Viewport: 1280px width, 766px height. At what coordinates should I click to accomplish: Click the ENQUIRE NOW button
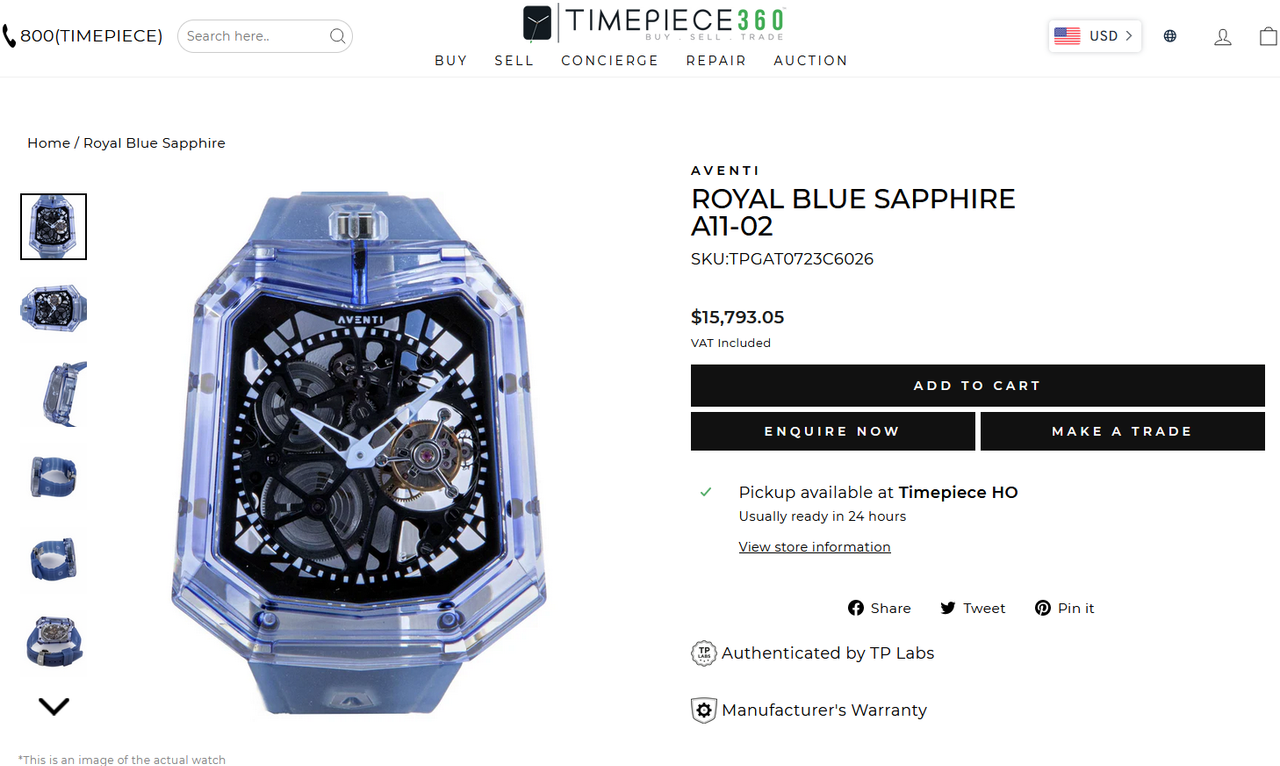(833, 431)
